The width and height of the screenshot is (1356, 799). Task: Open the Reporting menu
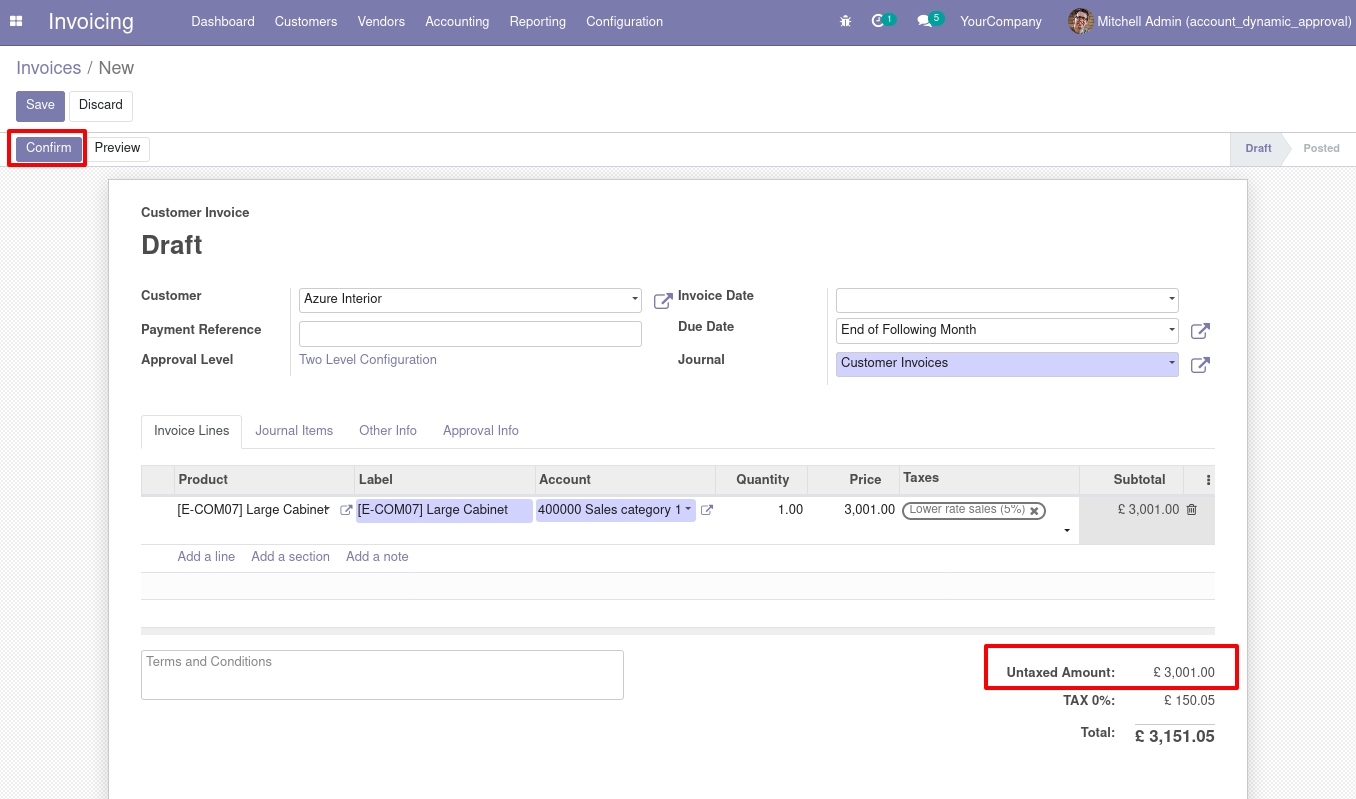pyautogui.click(x=537, y=22)
